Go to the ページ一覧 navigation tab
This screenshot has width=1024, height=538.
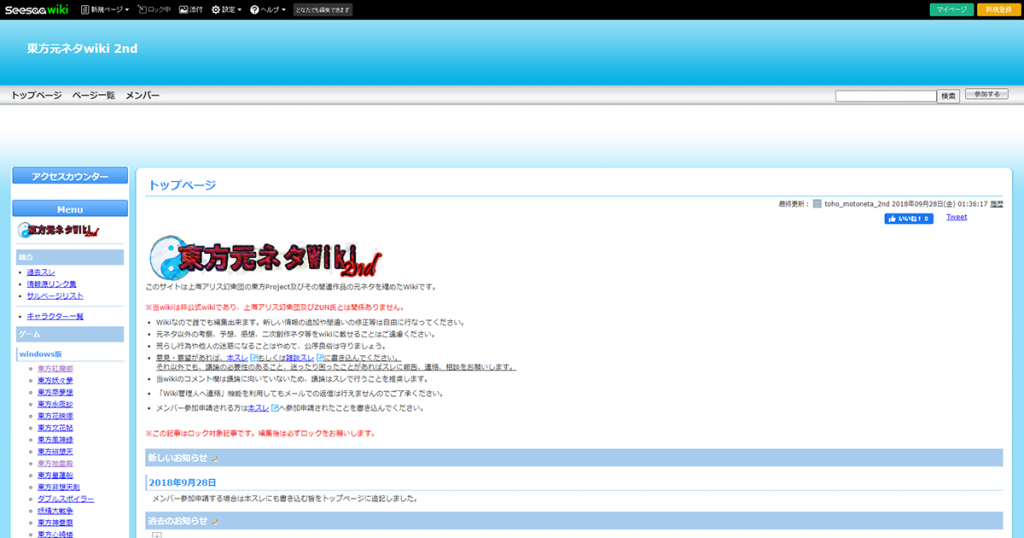coord(93,95)
